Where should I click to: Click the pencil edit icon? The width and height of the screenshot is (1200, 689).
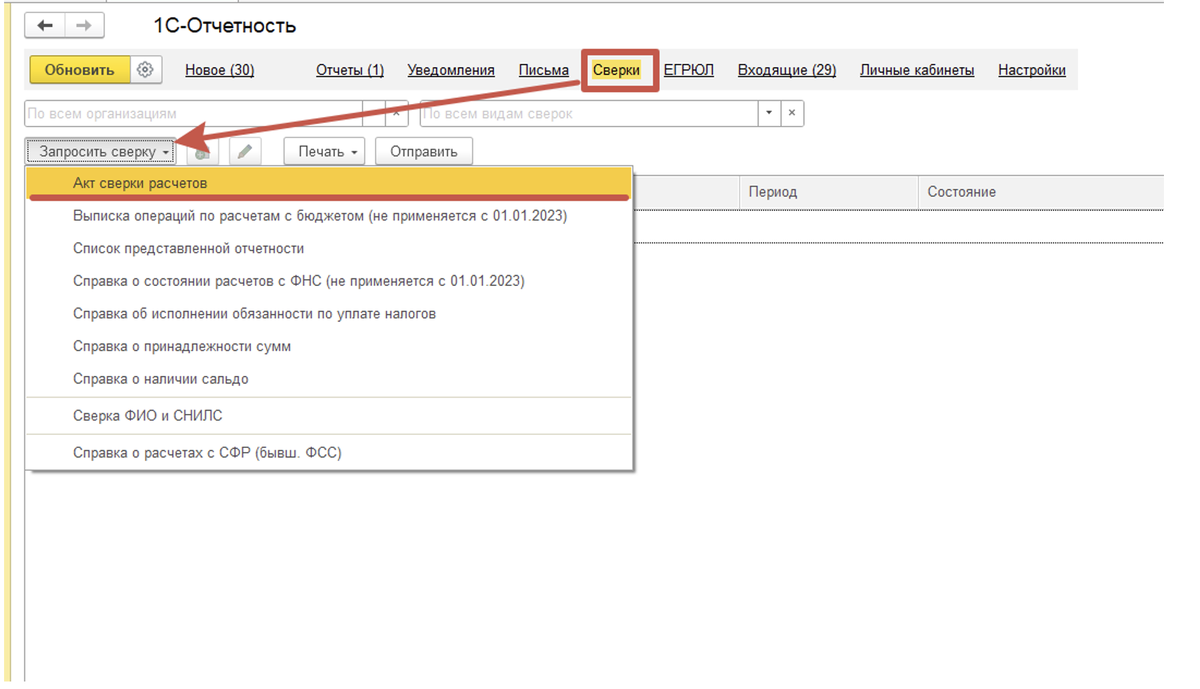tap(245, 152)
